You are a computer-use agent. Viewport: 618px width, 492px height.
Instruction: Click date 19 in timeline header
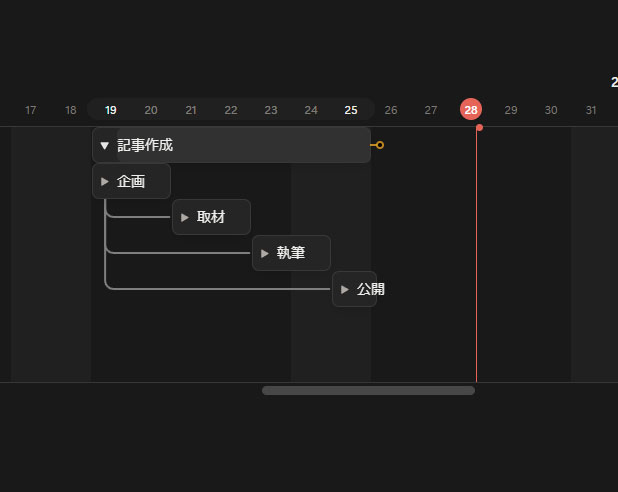click(x=111, y=110)
